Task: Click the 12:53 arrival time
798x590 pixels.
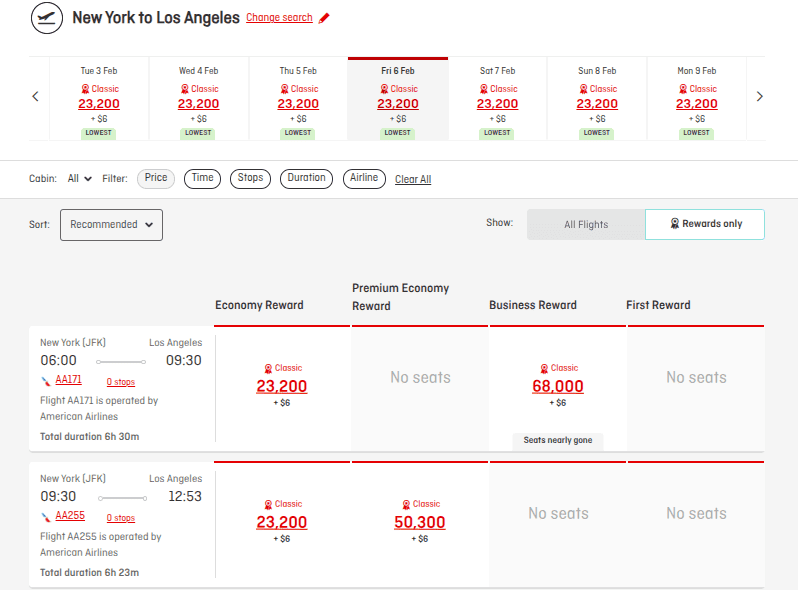Action: (185, 496)
